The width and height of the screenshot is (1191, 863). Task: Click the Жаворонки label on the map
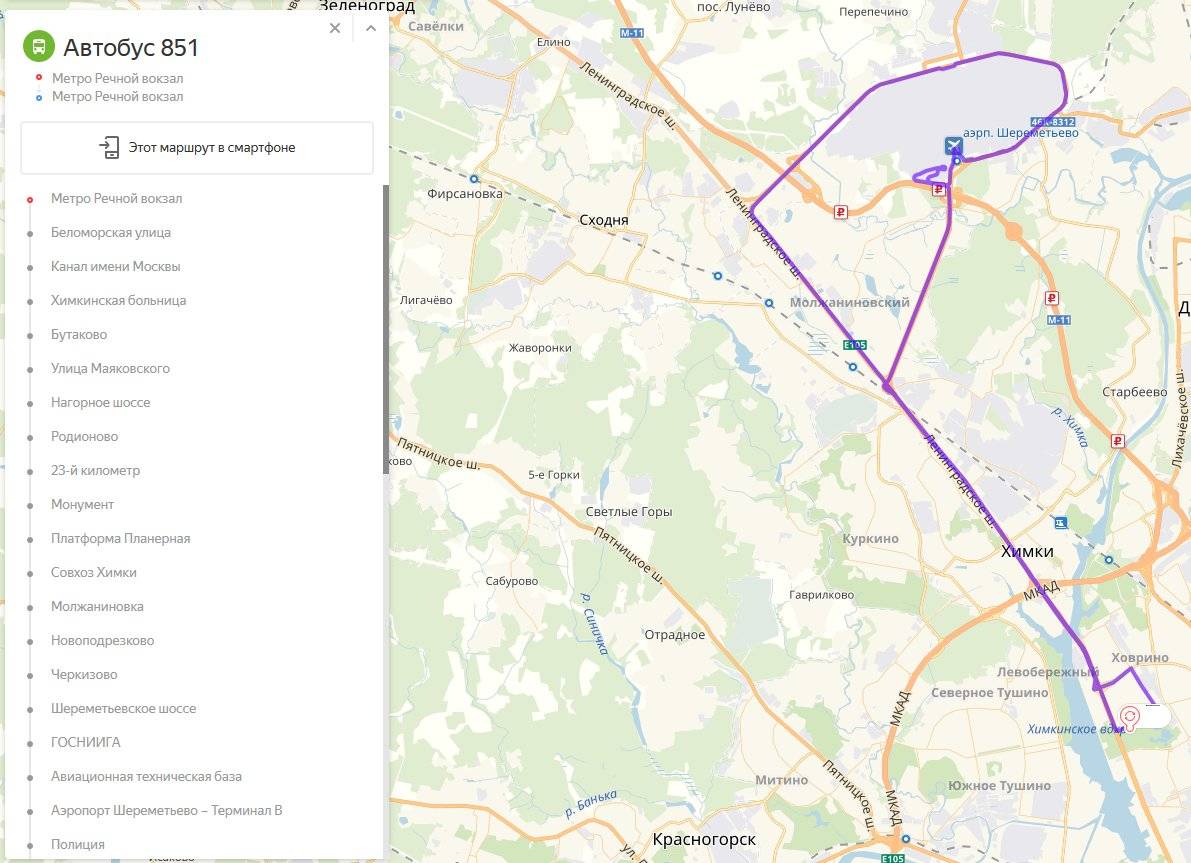540,348
